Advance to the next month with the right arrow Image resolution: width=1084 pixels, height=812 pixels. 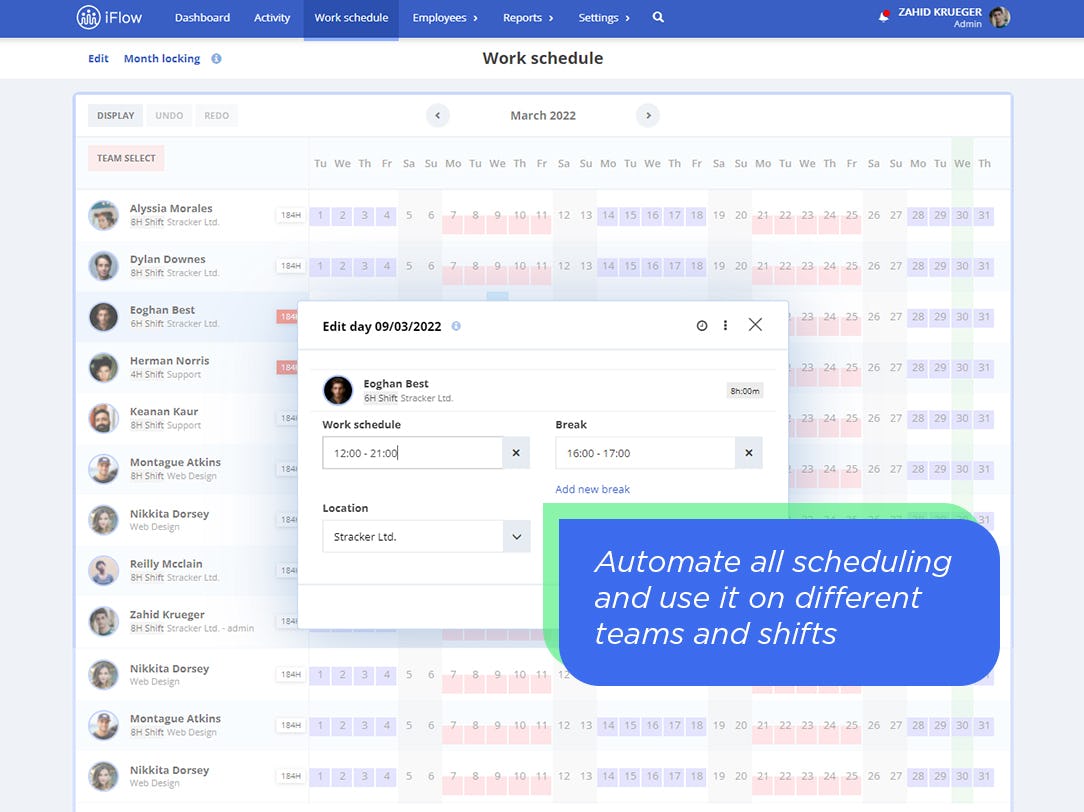click(x=648, y=115)
